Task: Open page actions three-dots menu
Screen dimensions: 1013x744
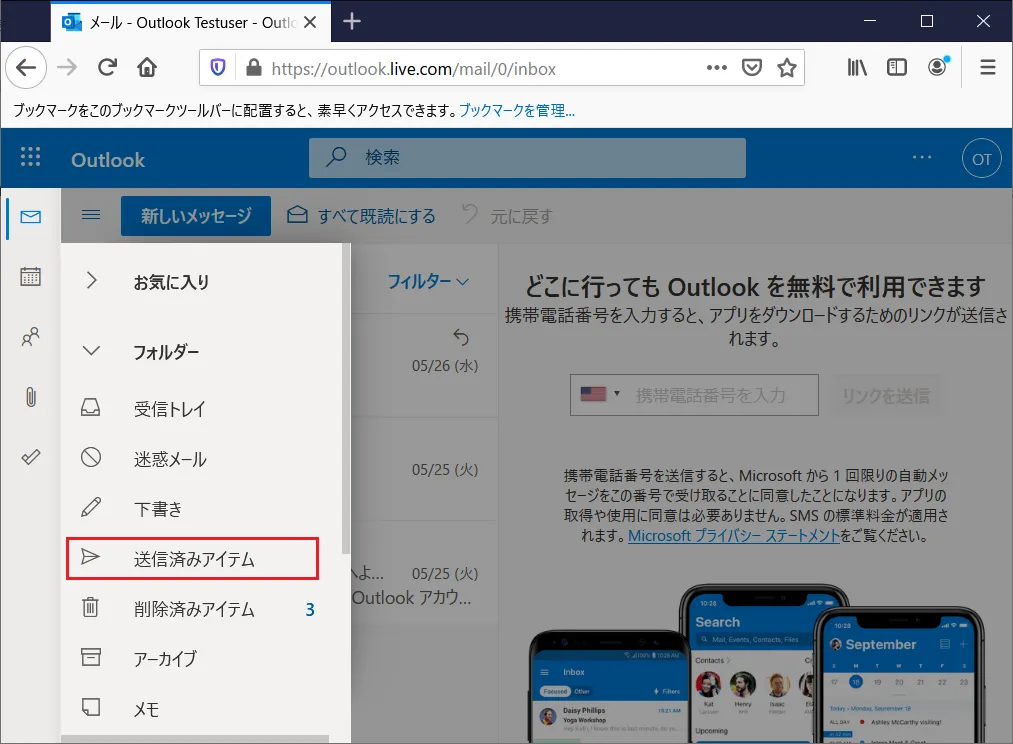Action: coord(716,67)
